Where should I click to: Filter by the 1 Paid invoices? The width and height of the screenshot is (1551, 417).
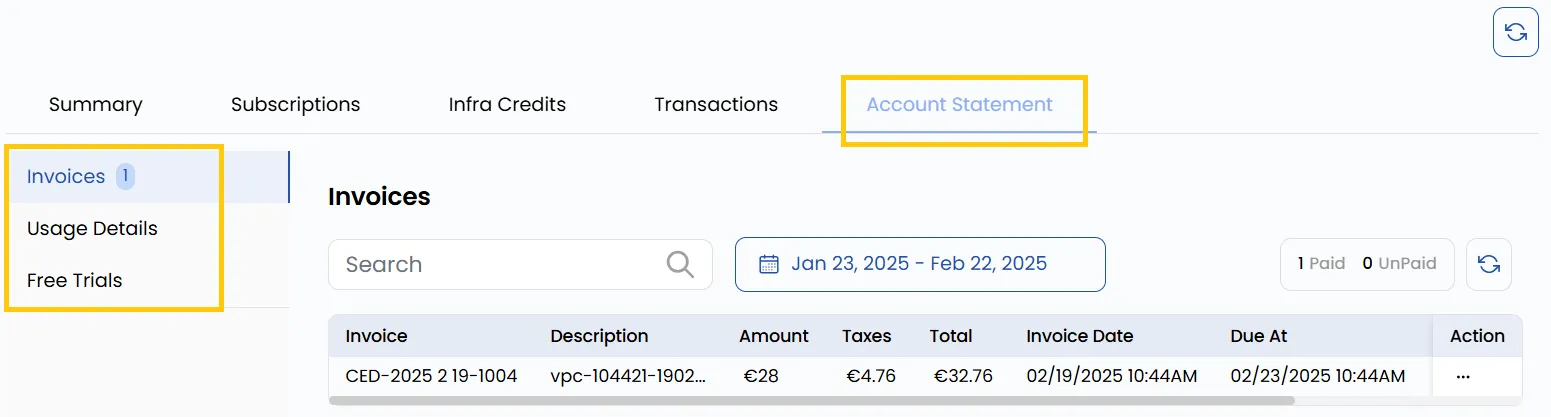(x=1321, y=264)
